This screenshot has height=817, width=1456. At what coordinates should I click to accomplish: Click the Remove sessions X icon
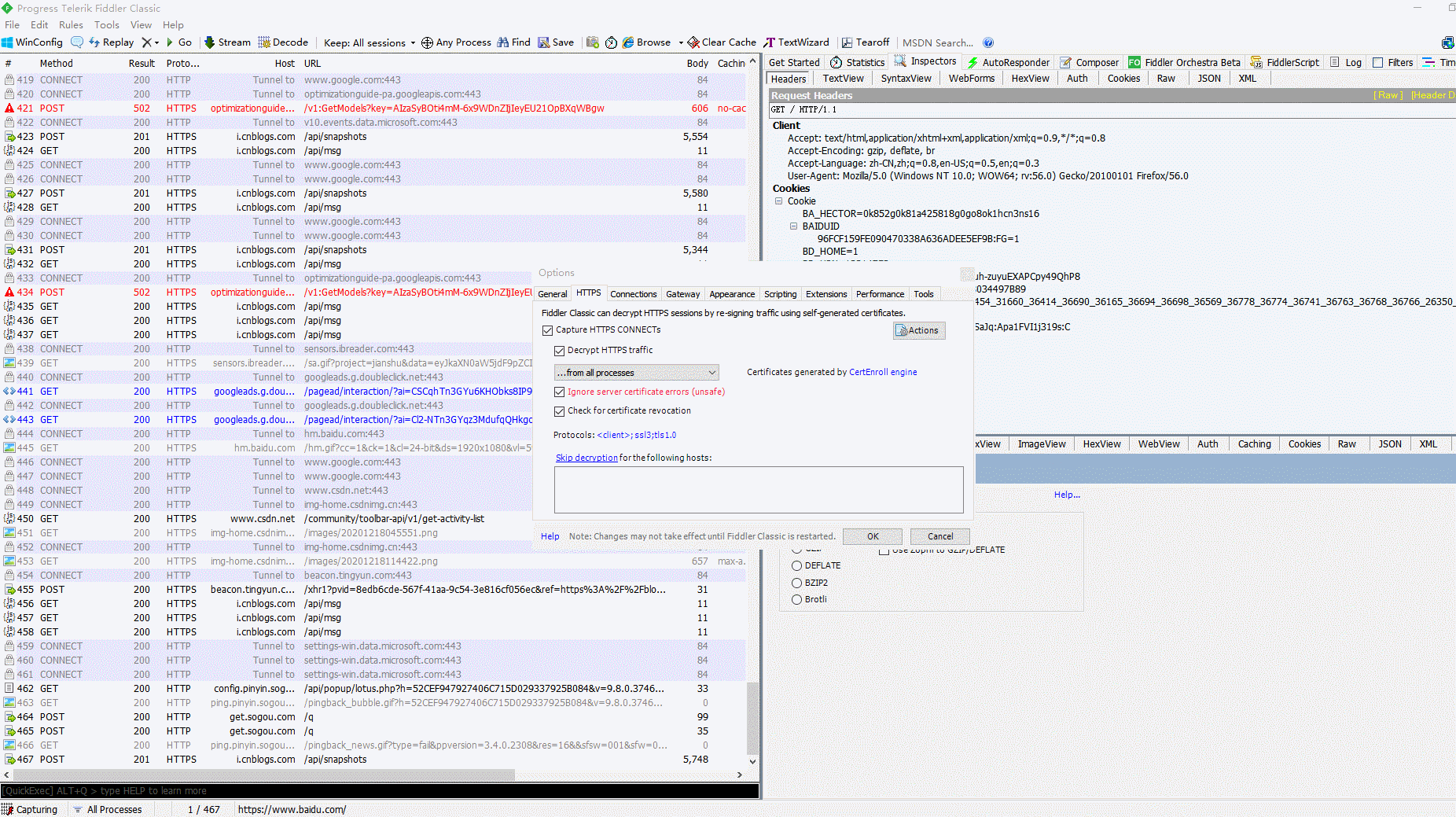point(146,42)
